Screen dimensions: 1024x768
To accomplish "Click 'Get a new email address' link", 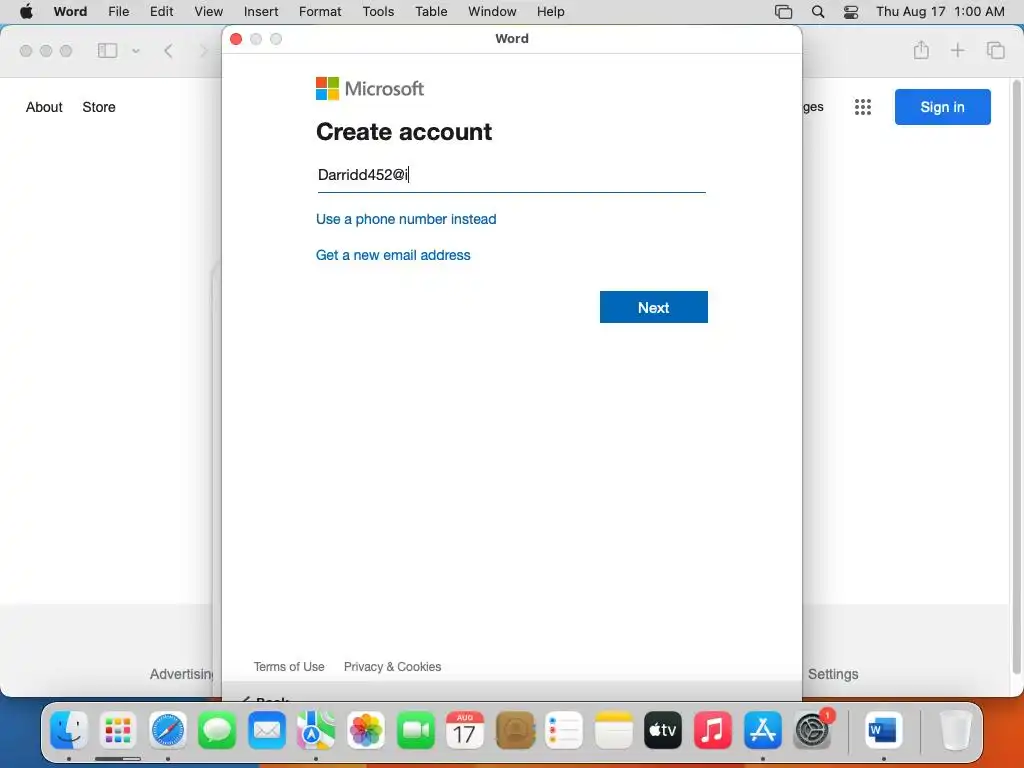I will (393, 255).
